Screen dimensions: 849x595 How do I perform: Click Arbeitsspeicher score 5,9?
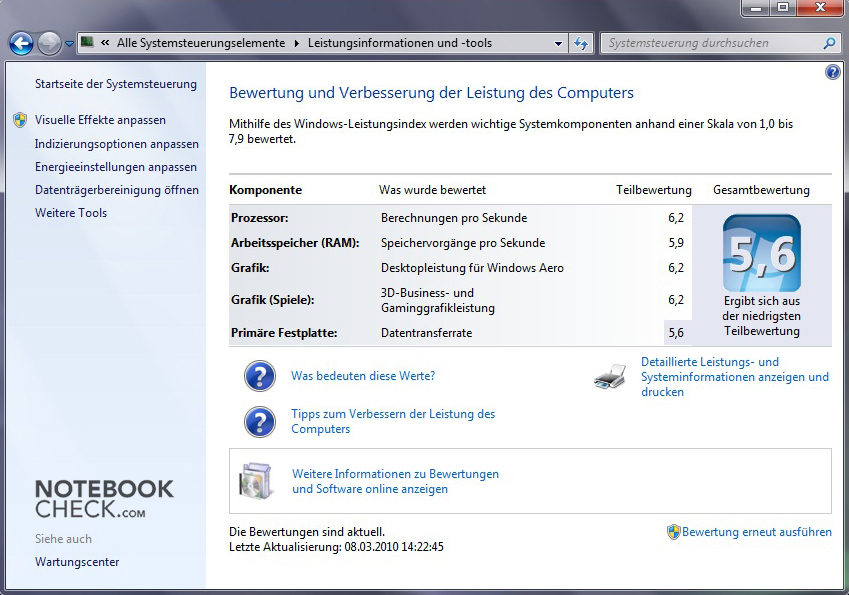676,243
